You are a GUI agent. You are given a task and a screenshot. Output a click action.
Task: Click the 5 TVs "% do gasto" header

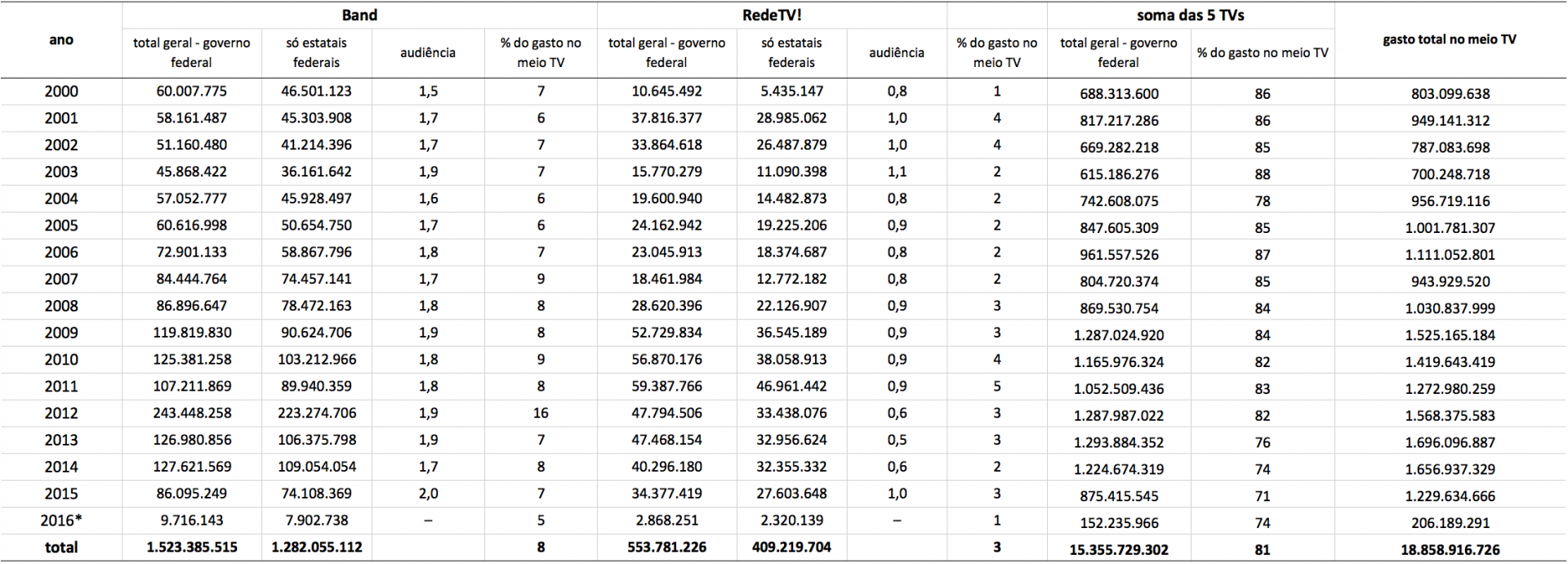1262,52
